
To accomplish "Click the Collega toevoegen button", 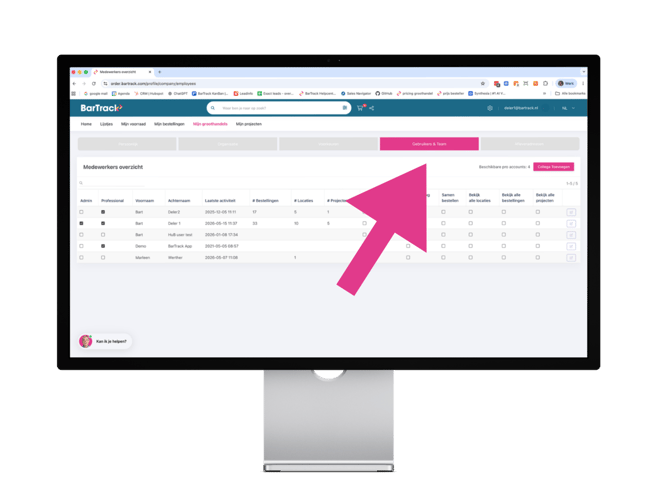I will pos(553,167).
